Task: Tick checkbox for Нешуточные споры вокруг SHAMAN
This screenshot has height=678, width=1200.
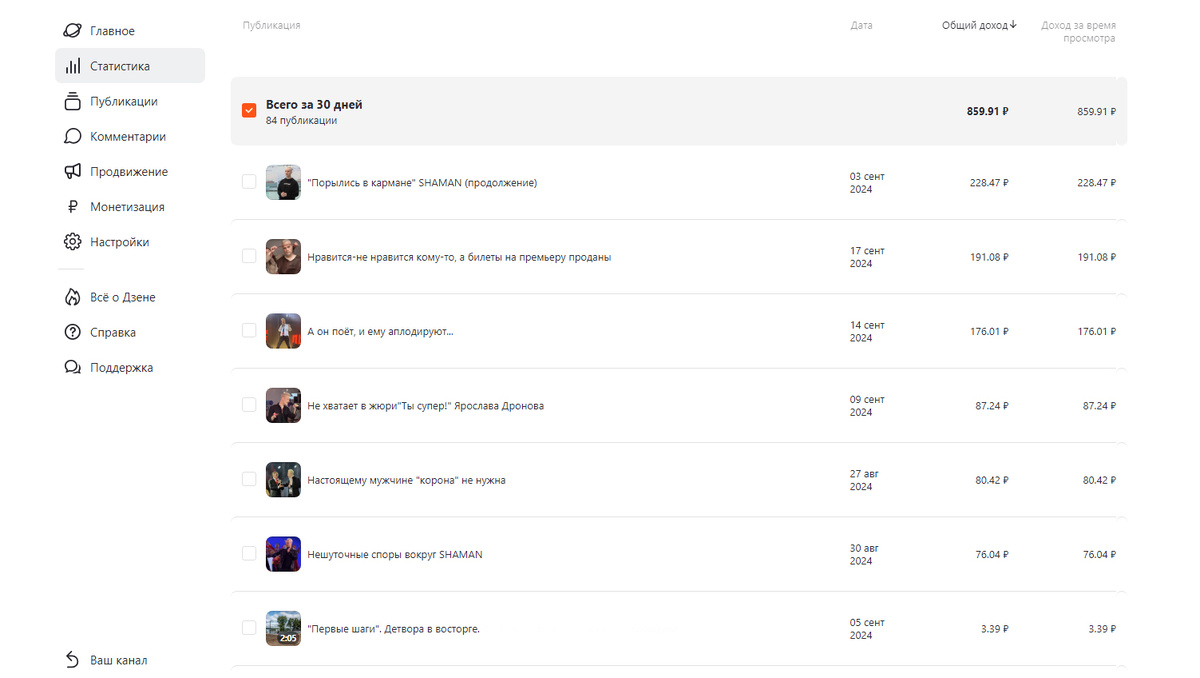Action: pyautogui.click(x=249, y=554)
